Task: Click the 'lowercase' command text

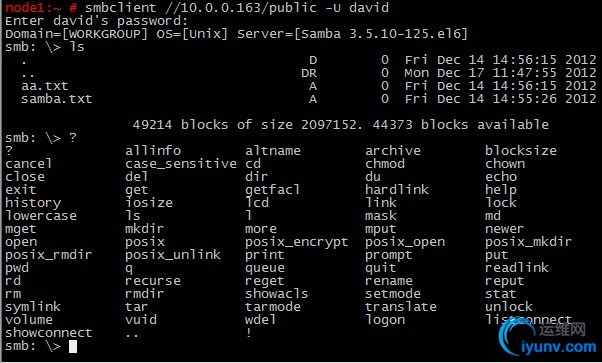Action: [x=41, y=215]
